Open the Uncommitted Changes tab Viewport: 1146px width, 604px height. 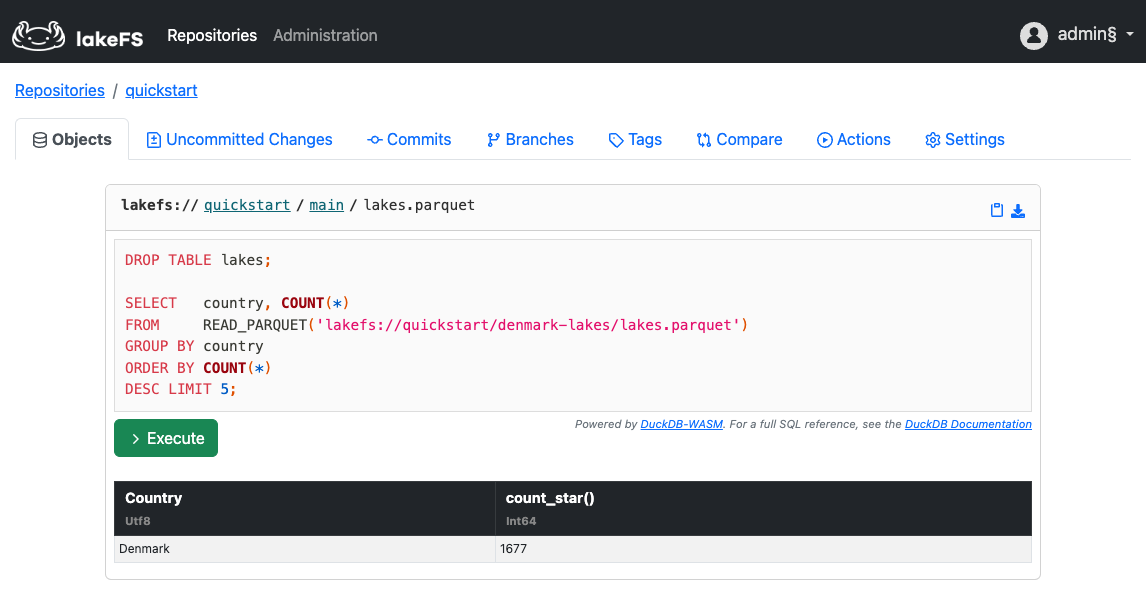239,139
